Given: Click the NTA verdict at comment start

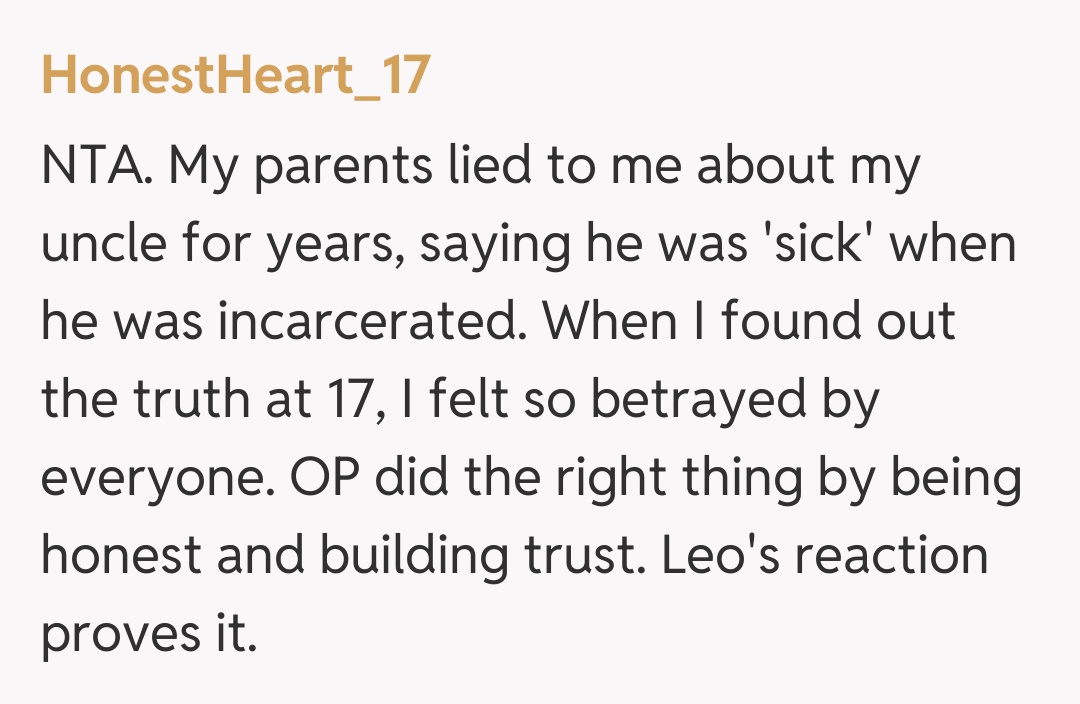Looking at the screenshot, I should pos(97,168).
